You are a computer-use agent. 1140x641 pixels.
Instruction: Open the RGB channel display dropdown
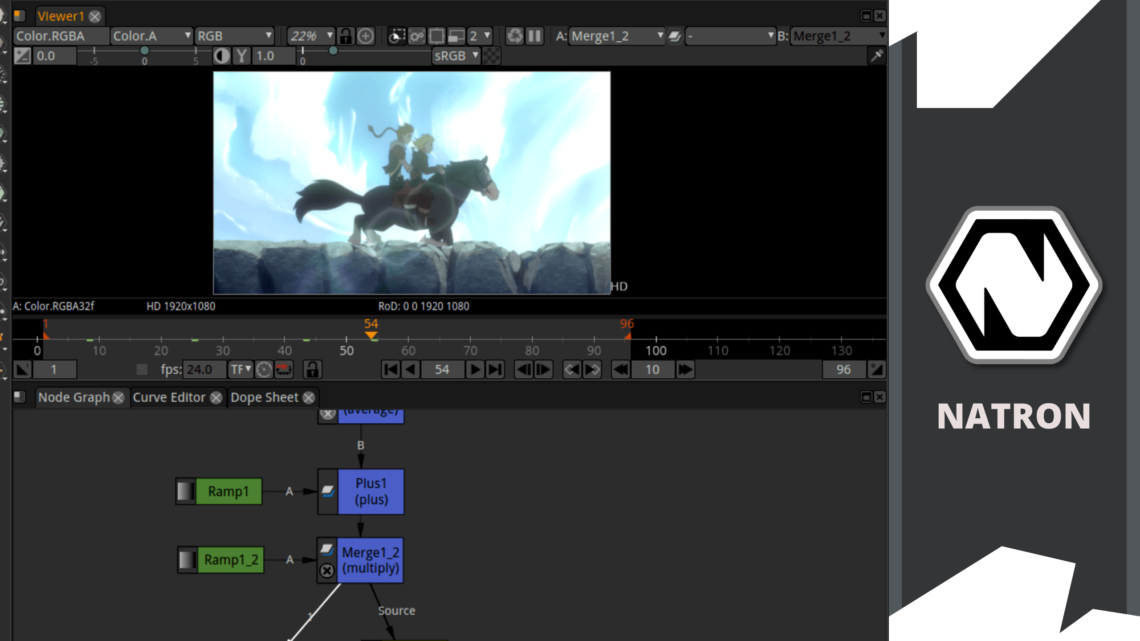[235, 35]
